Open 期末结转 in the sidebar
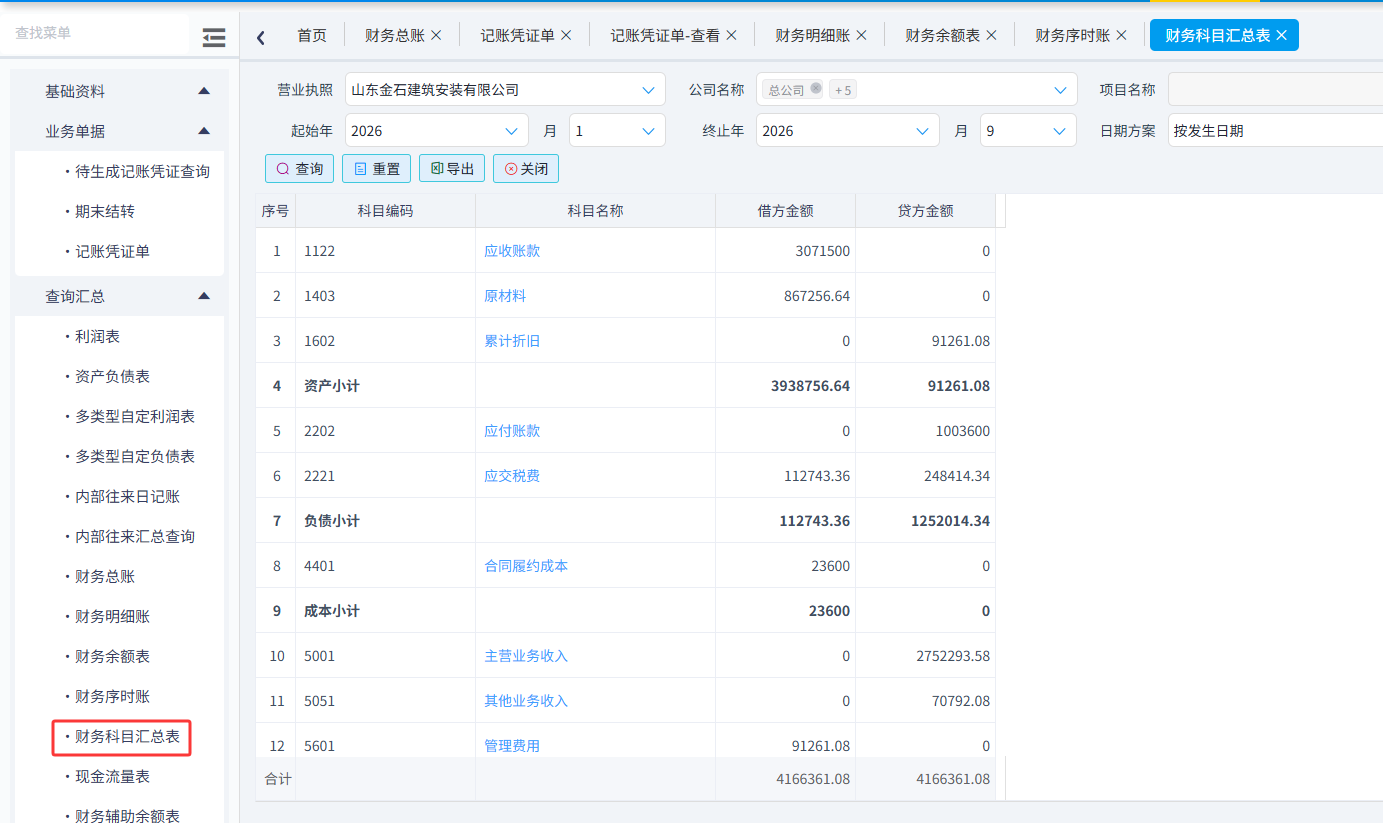Viewport: 1383px width, 823px height. click(105, 211)
